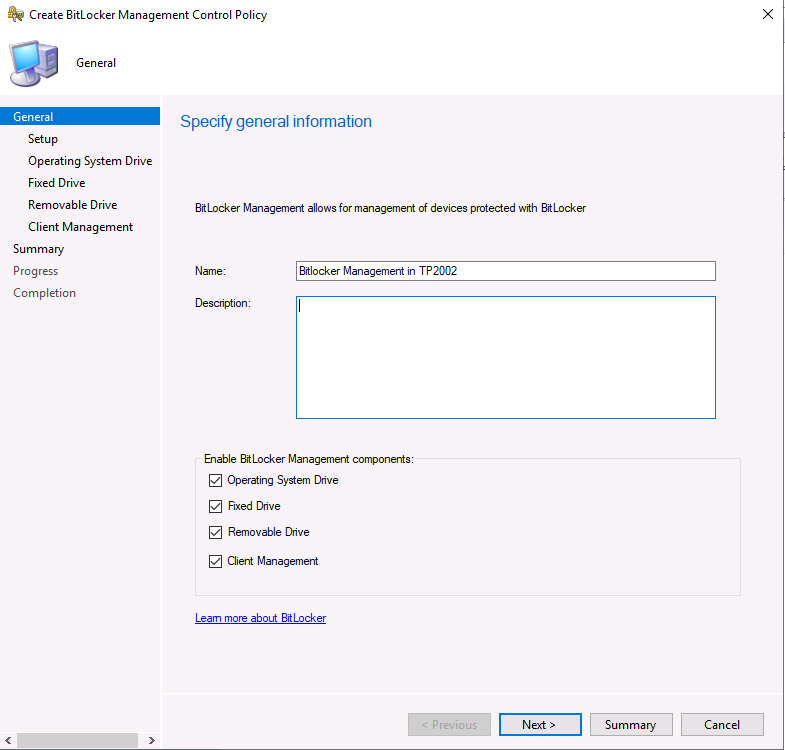
Task: Select Removable Drive in the wizard navigation
Action: [x=73, y=205]
